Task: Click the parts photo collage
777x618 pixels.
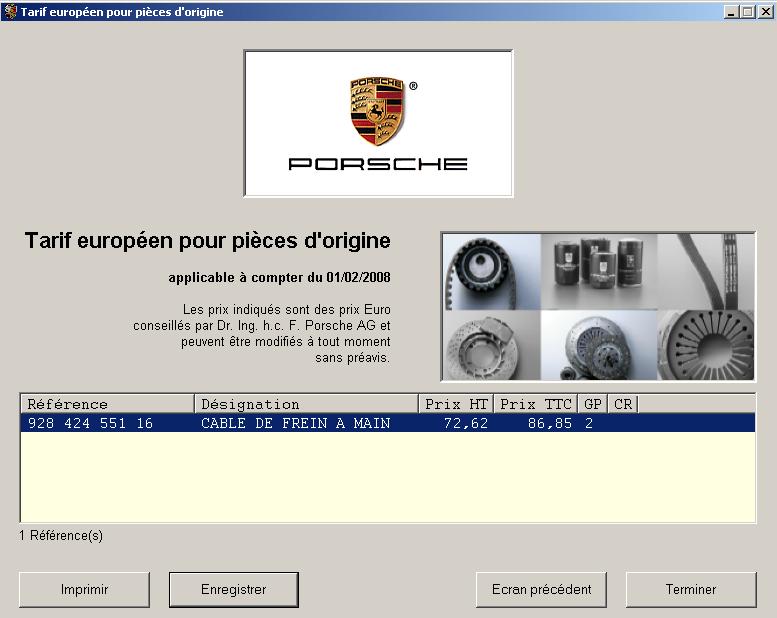Action: [598, 307]
